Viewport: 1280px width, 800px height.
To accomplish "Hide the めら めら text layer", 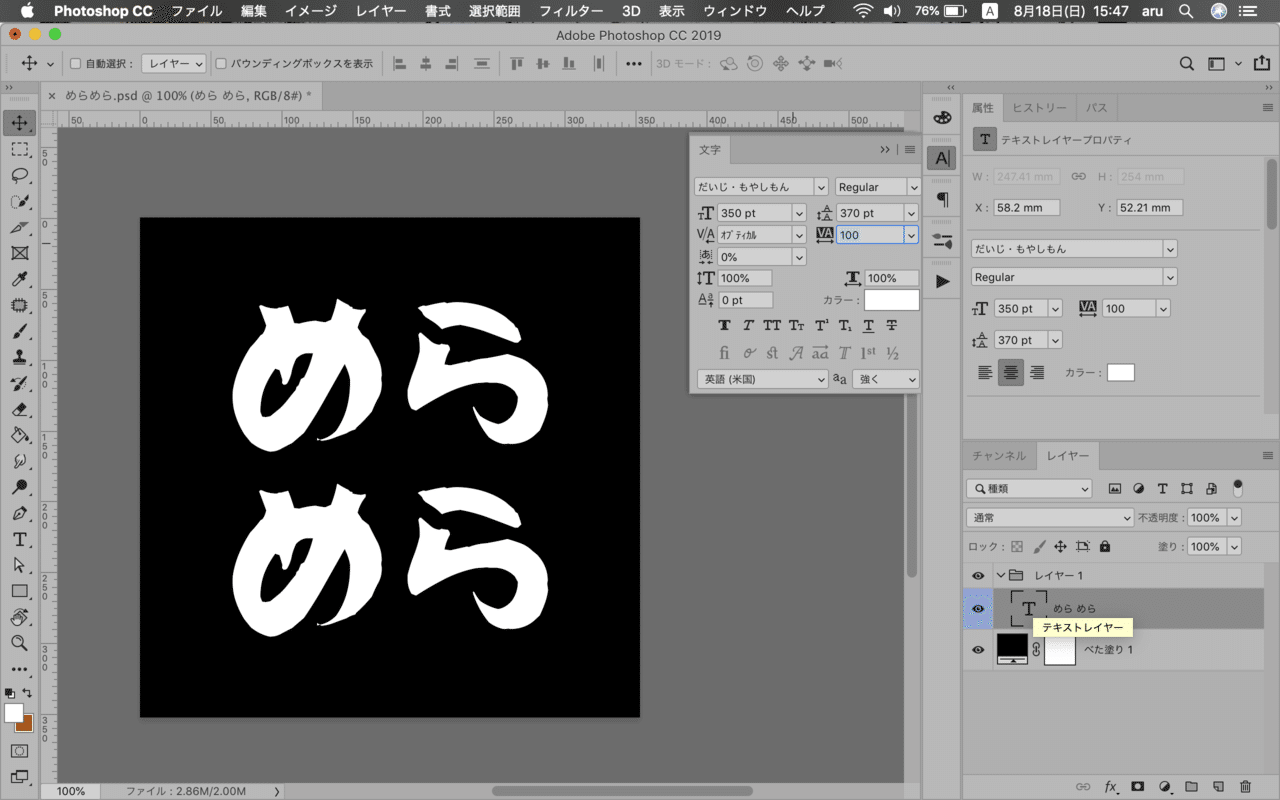I will coord(978,609).
